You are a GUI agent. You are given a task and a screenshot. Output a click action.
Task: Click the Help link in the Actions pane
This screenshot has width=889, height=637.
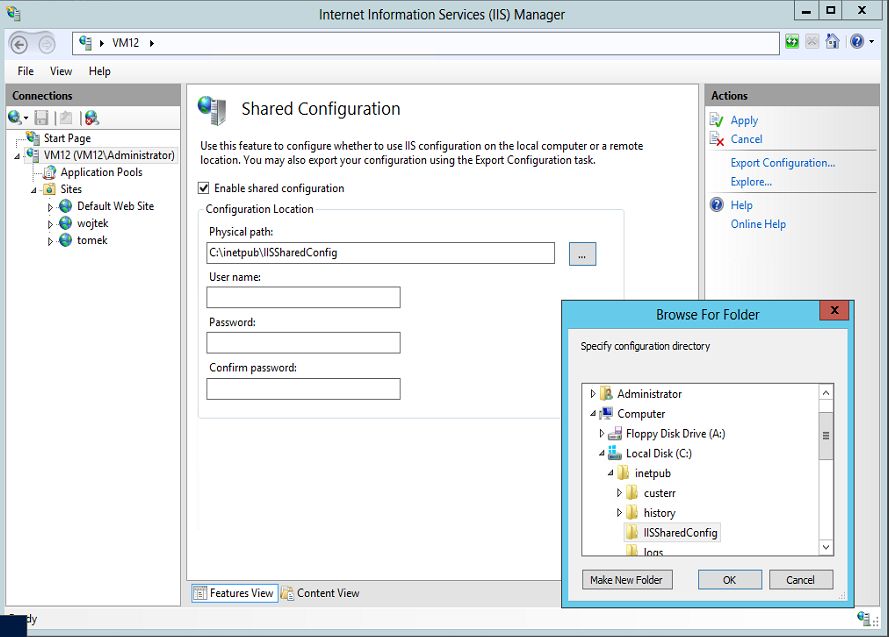(x=741, y=205)
